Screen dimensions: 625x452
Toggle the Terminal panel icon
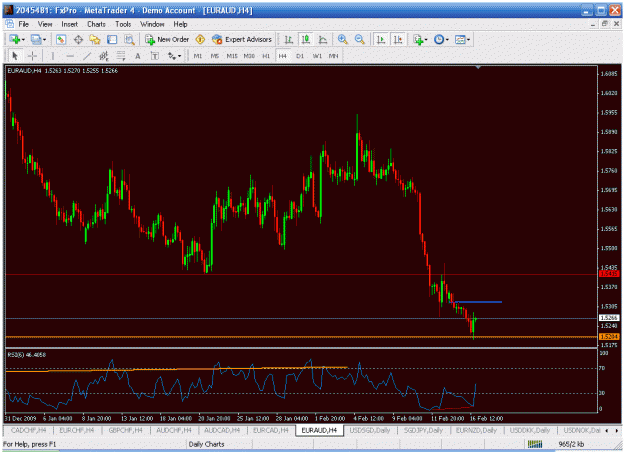112,39
